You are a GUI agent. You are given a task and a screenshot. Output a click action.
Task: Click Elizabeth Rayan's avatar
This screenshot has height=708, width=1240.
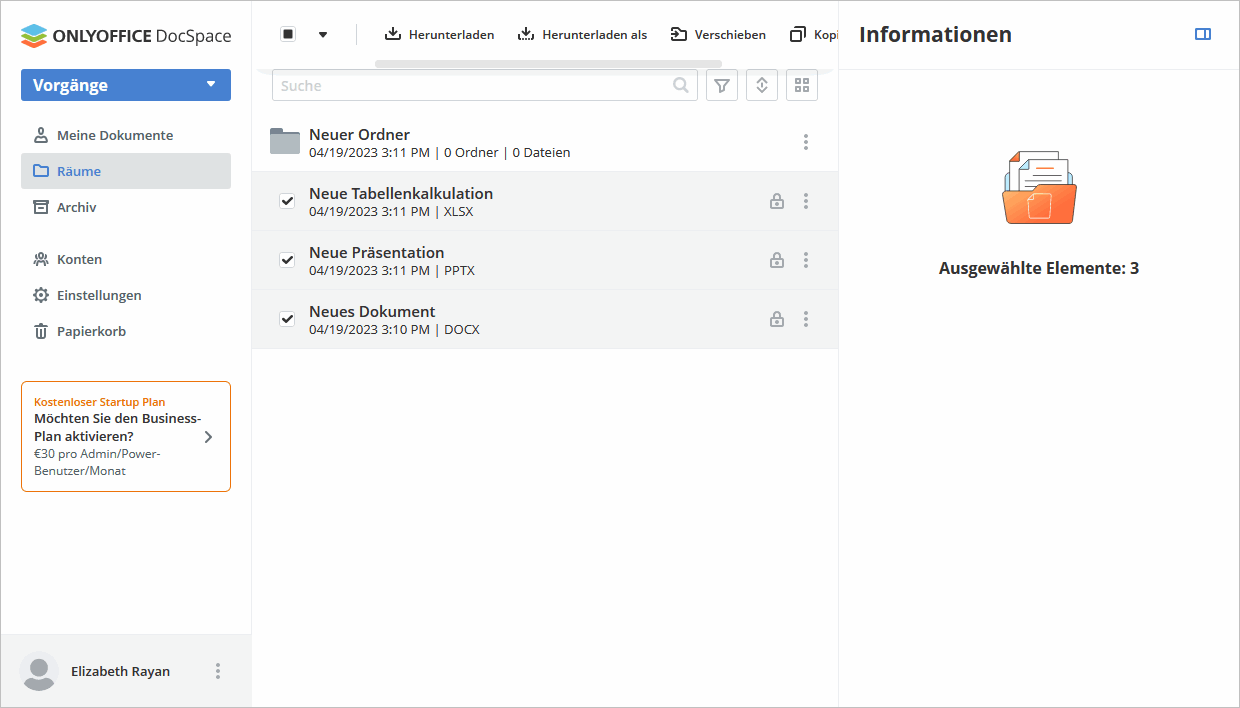tap(40, 671)
